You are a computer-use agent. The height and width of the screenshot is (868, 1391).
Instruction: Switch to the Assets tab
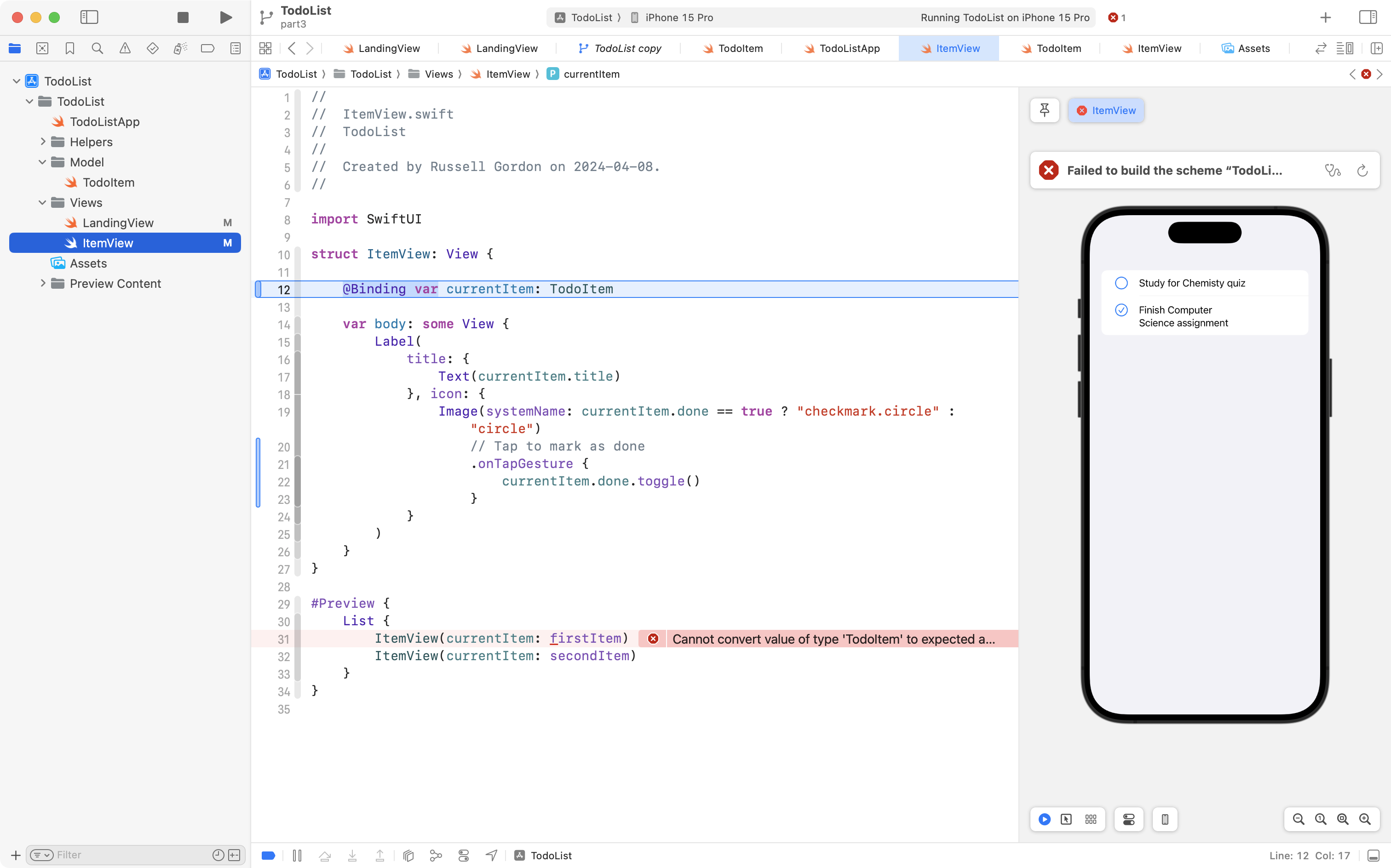(x=1246, y=48)
